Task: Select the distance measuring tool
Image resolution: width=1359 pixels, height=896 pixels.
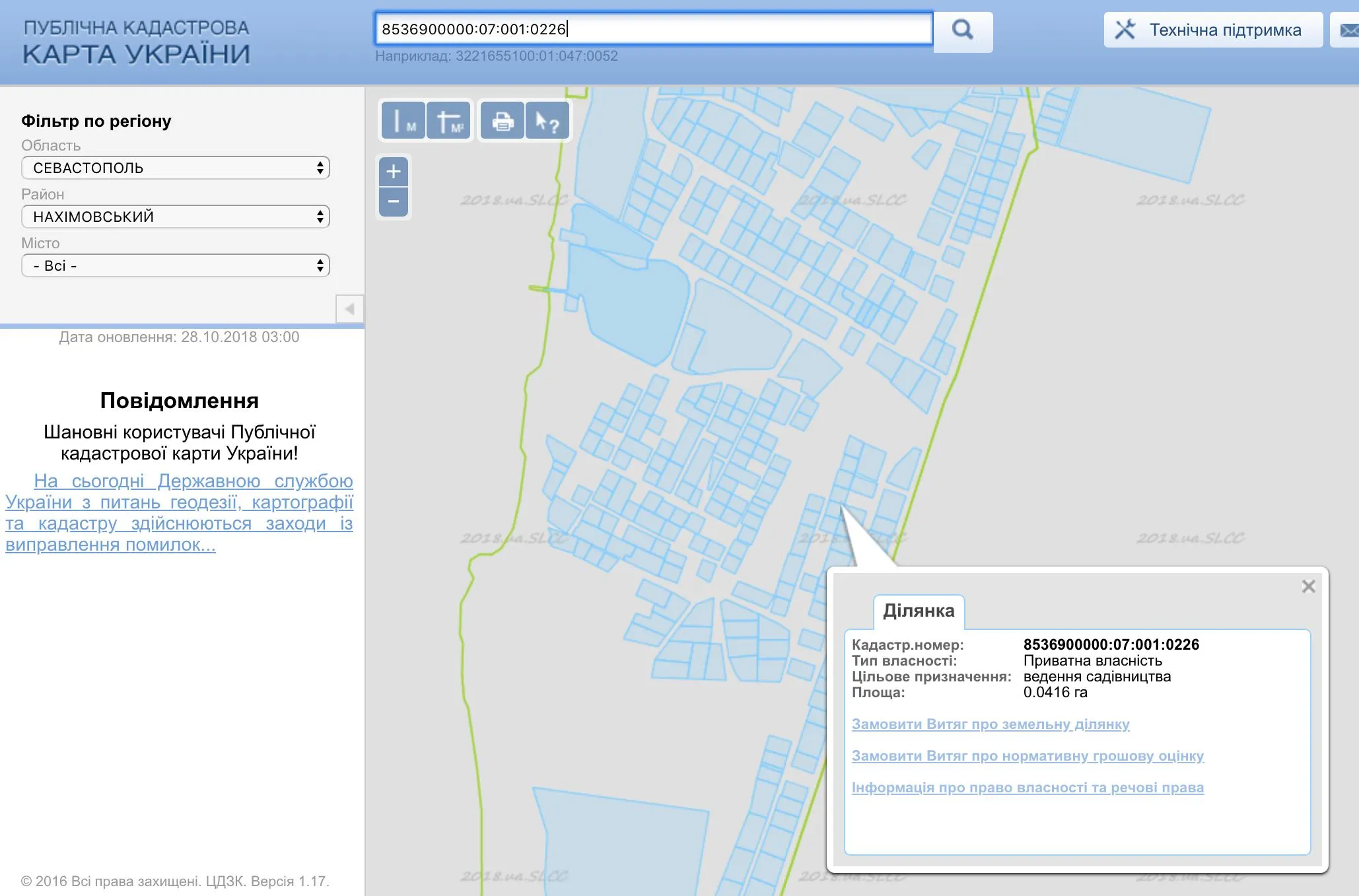Action: (403, 121)
